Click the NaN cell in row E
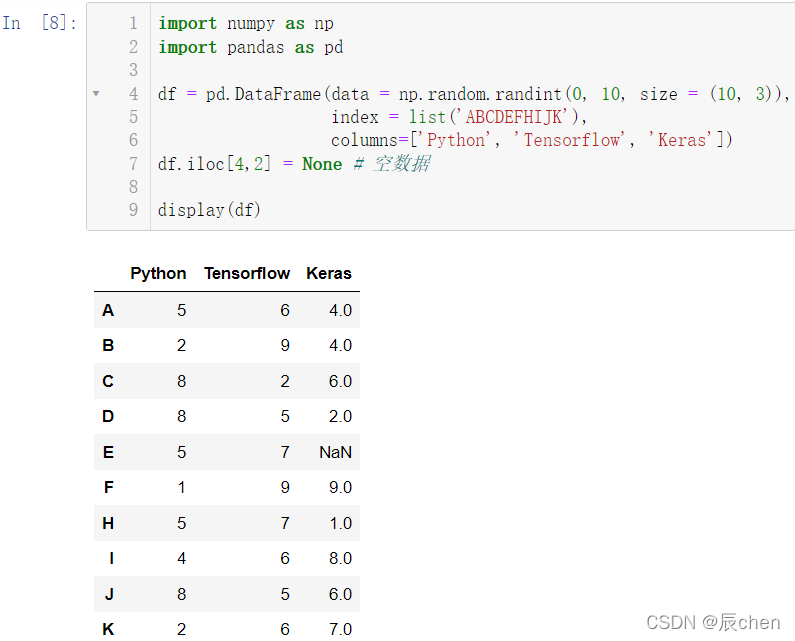795x641 pixels. [335, 452]
